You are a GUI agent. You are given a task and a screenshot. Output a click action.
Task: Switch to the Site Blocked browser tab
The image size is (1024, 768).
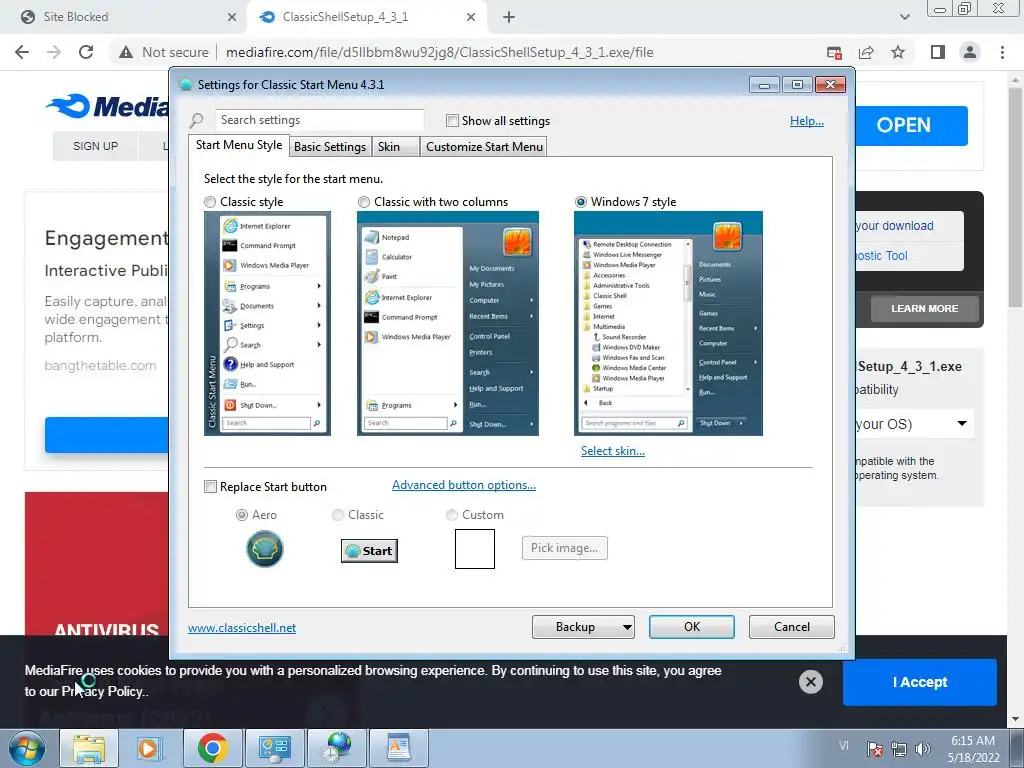[124, 17]
